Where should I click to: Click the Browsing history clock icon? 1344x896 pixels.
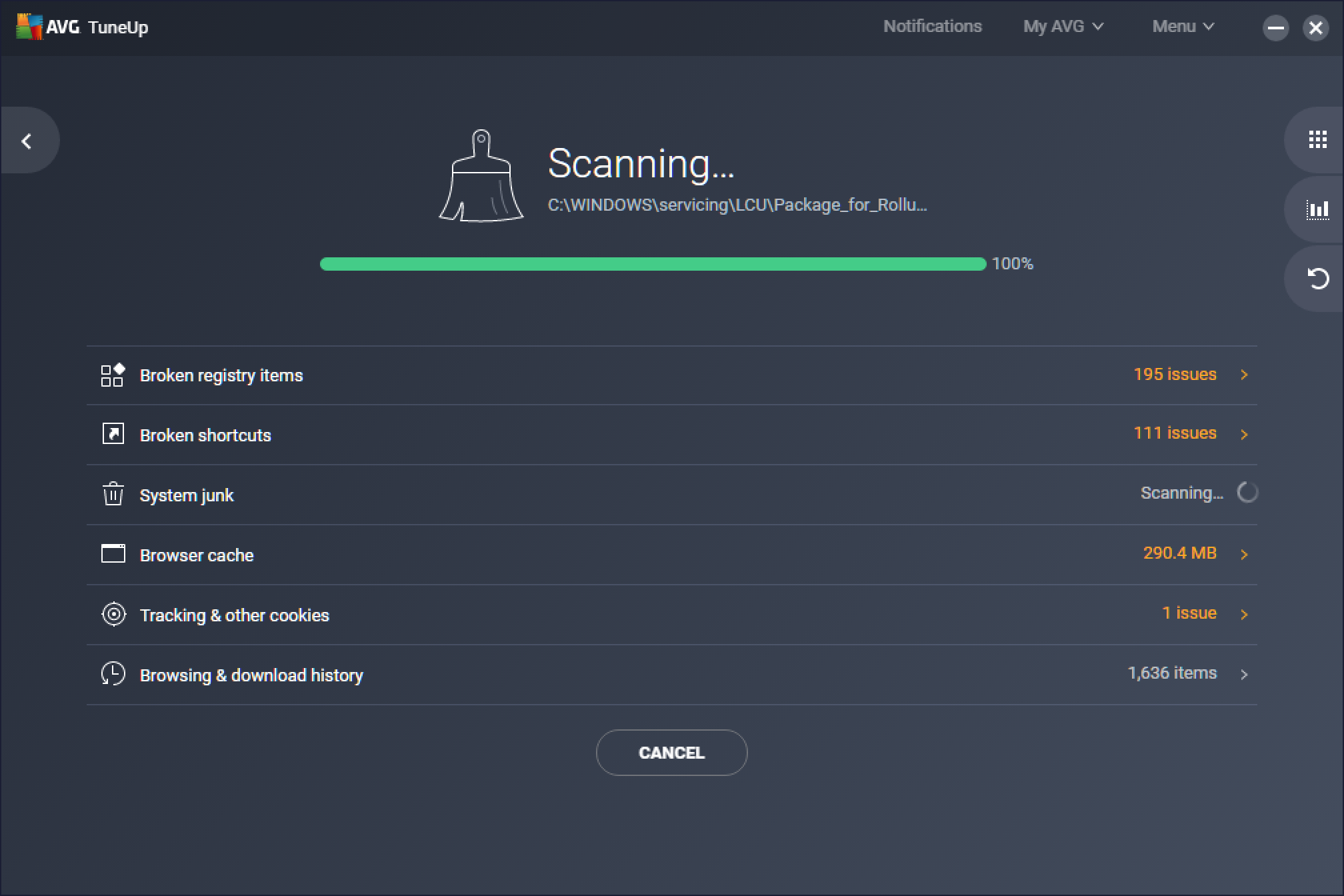[x=113, y=674]
